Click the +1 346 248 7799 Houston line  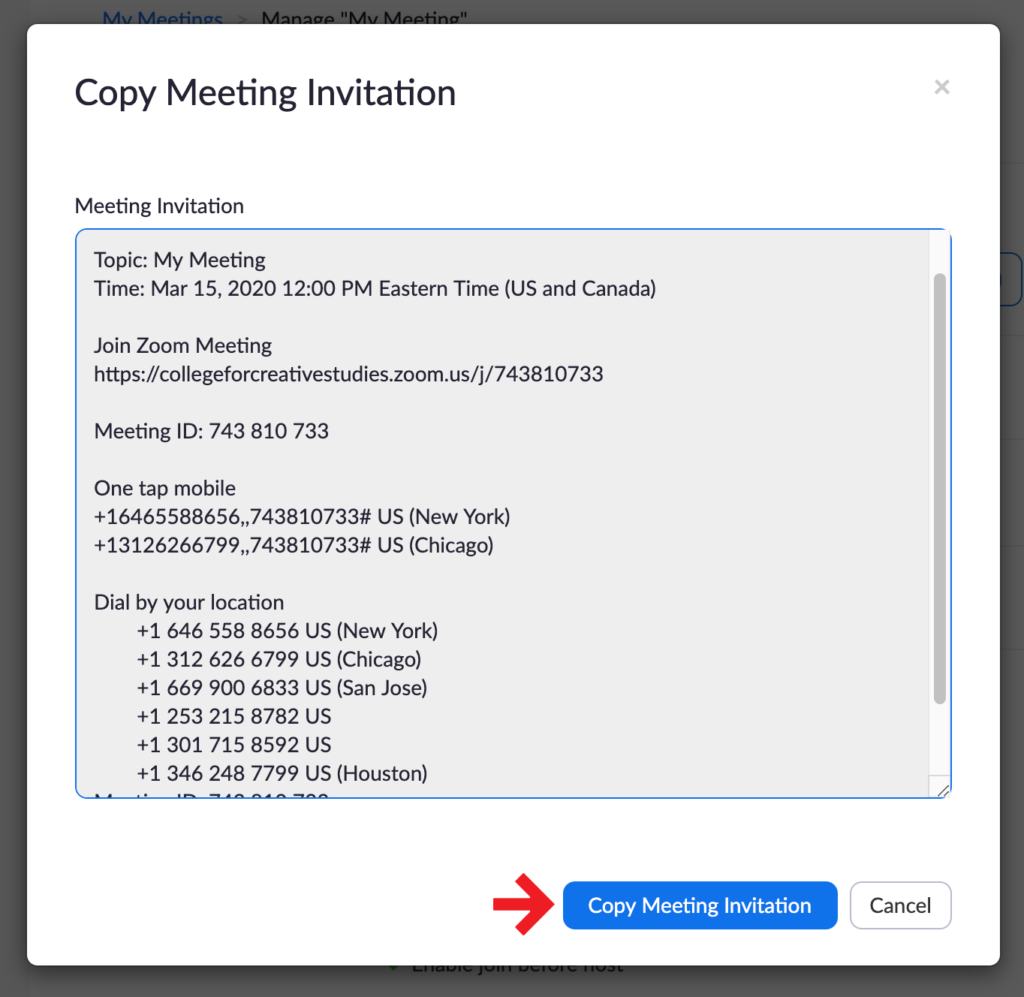point(282,773)
